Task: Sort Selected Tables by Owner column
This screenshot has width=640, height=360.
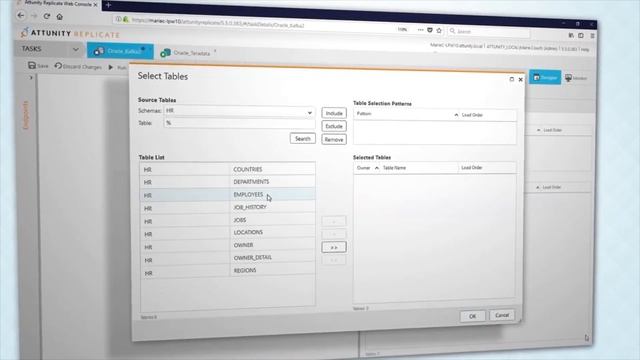Action: click(367, 168)
